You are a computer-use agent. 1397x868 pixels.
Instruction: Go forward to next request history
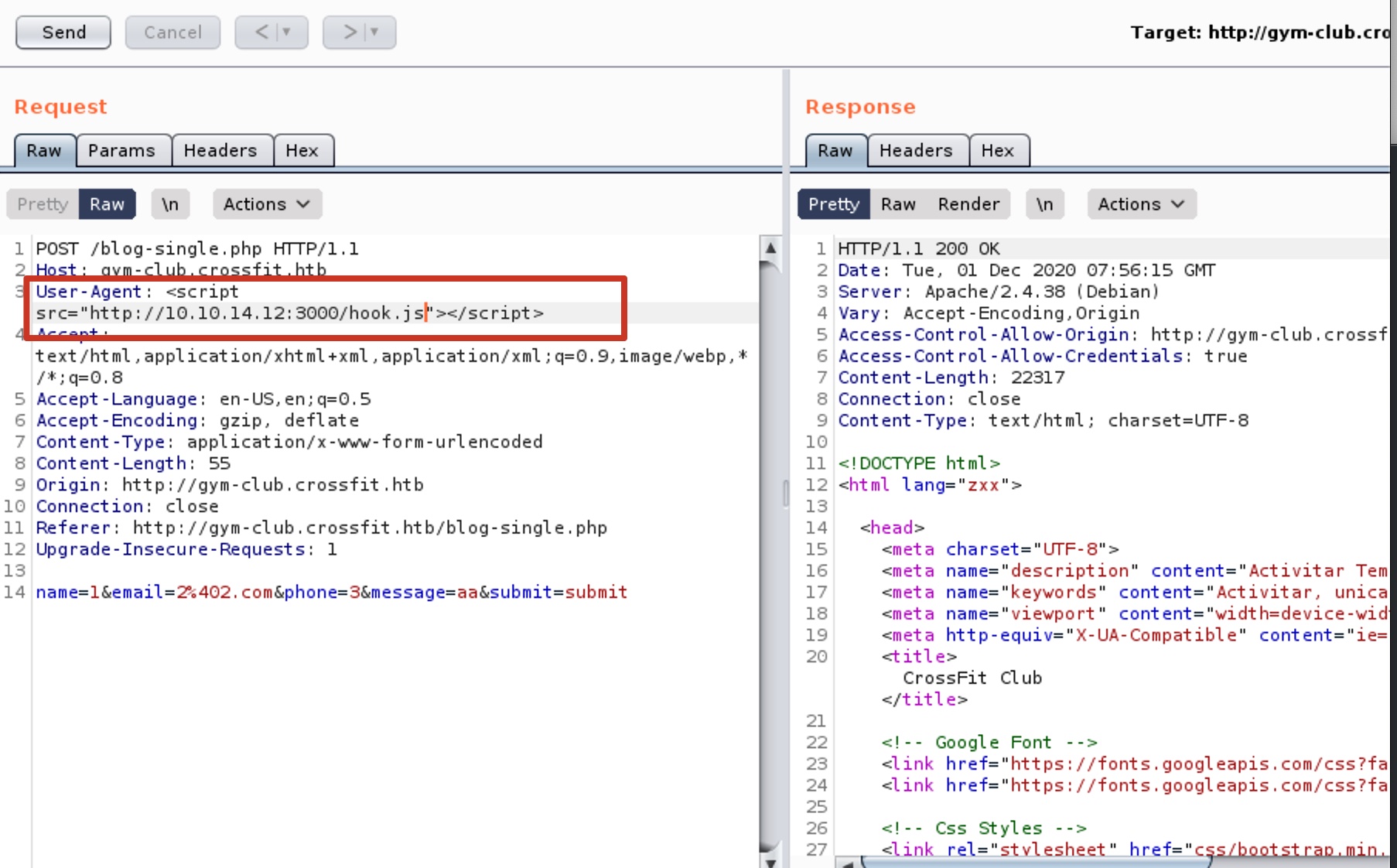pyautogui.click(x=350, y=32)
